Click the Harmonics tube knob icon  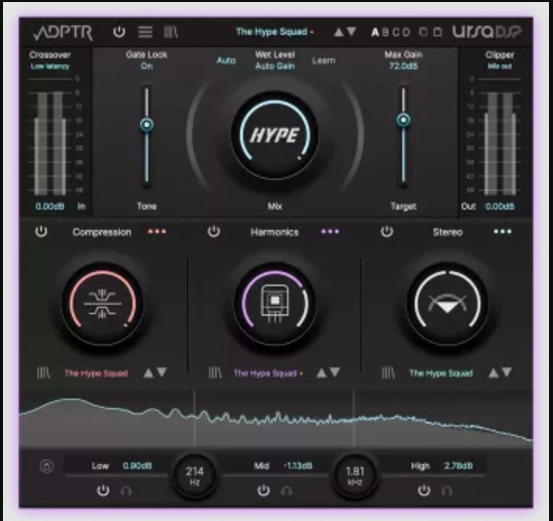(275, 303)
